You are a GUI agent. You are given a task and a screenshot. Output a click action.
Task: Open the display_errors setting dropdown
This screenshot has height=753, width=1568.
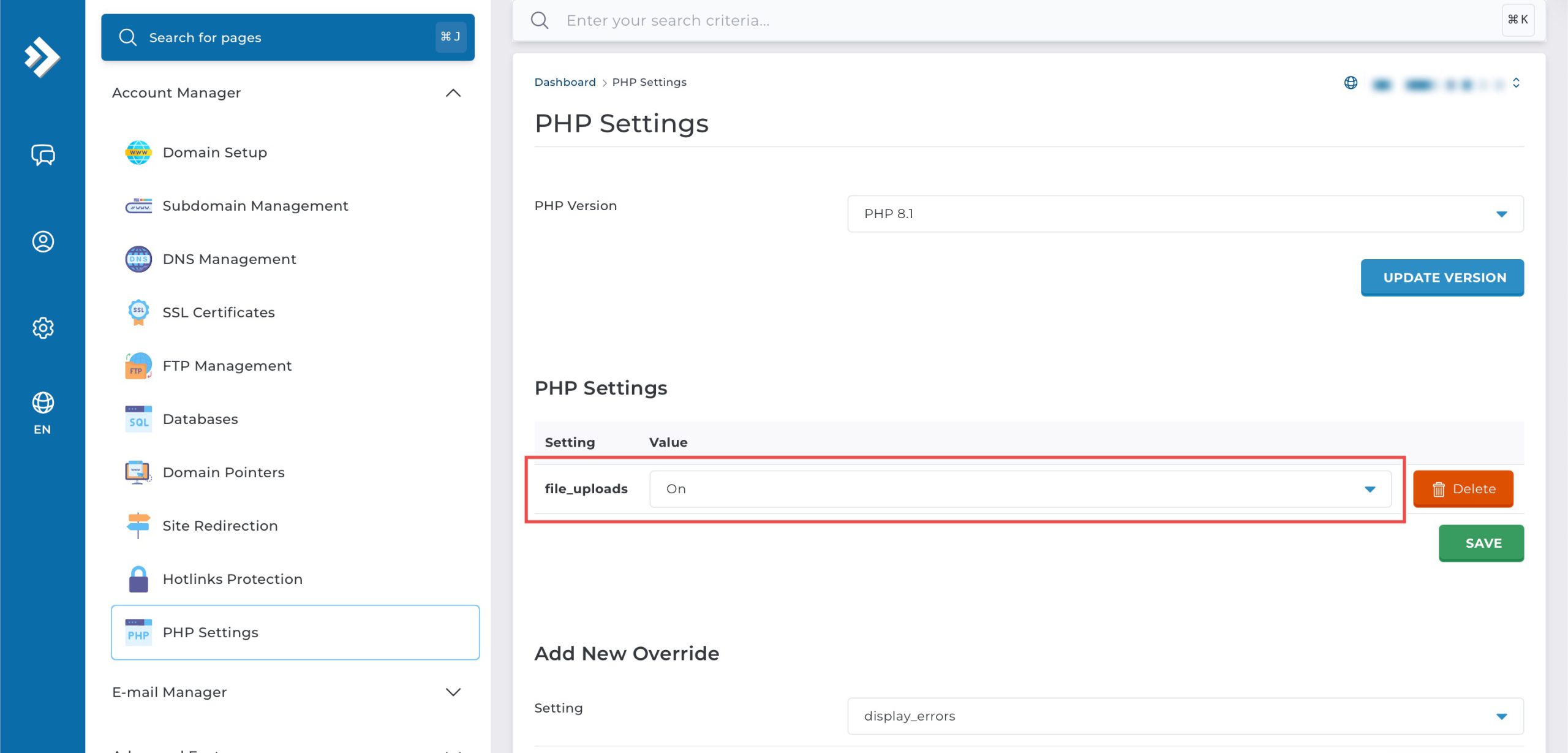point(1185,716)
